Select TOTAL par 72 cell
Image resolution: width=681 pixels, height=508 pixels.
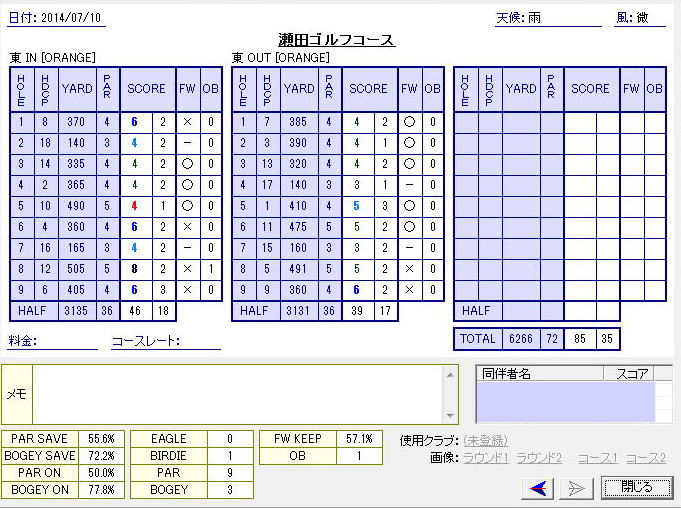coord(552,339)
